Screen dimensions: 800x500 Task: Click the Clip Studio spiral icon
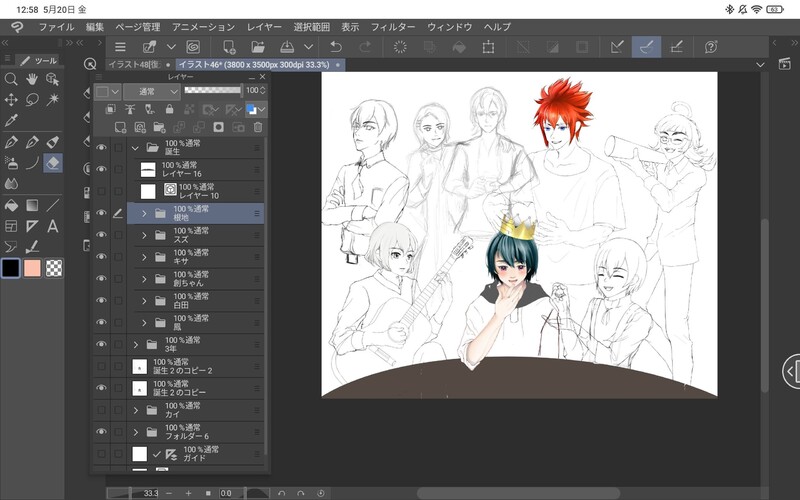(x=193, y=47)
